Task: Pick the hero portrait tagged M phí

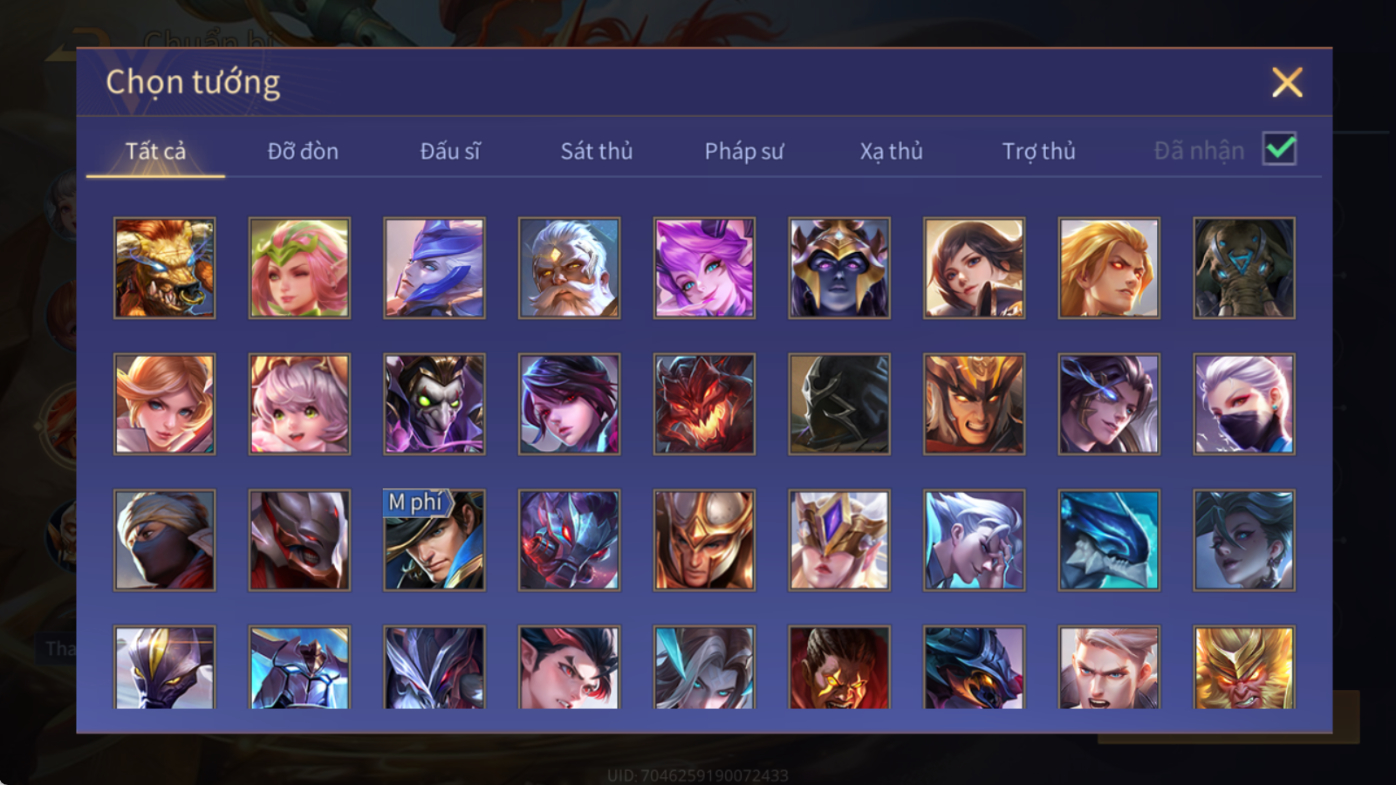Action: (x=434, y=540)
